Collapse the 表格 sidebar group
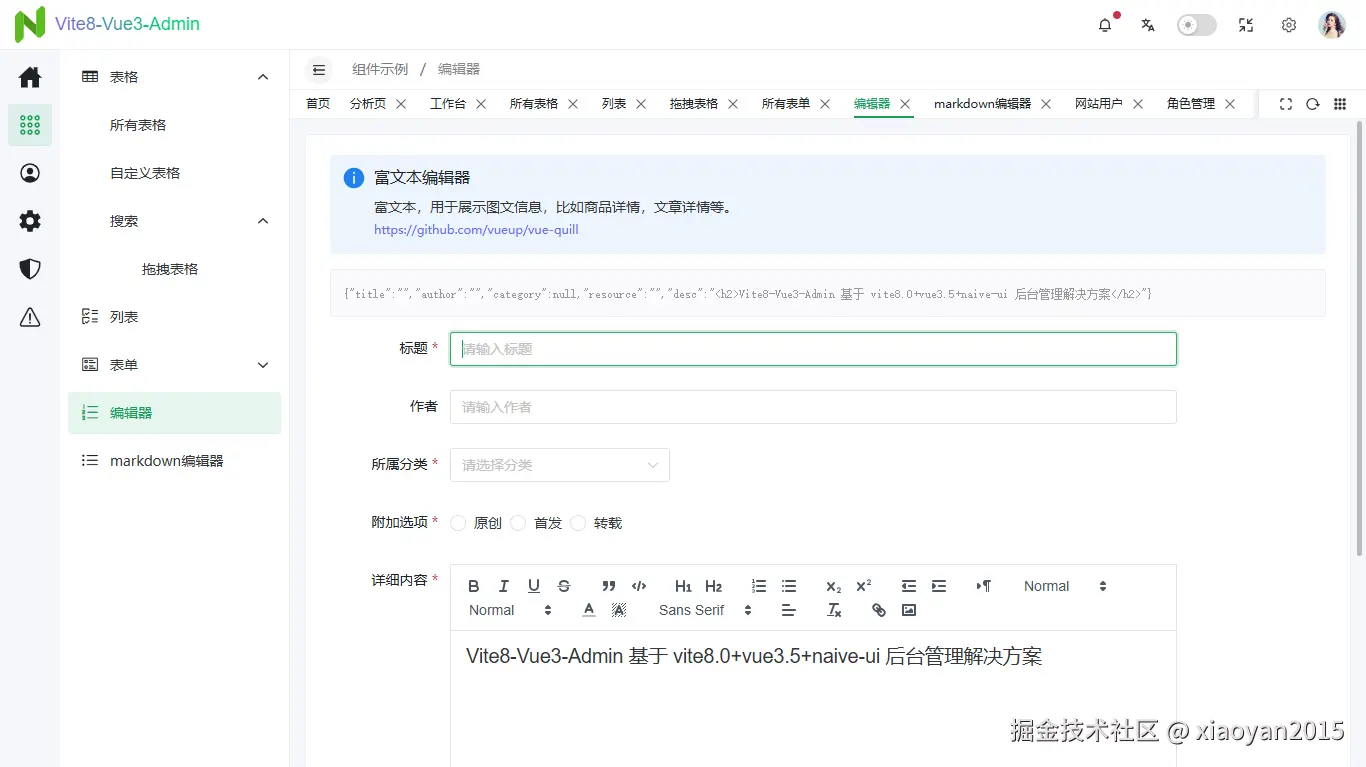 pyautogui.click(x=175, y=77)
